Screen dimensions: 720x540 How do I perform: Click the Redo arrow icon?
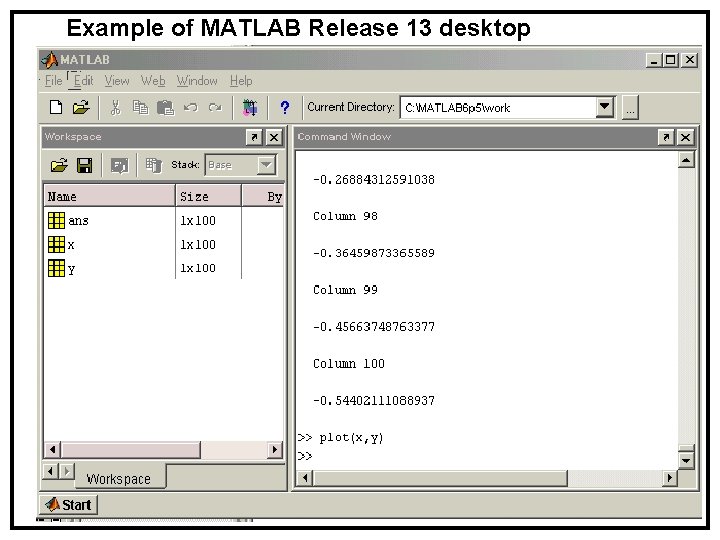click(215, 107)
